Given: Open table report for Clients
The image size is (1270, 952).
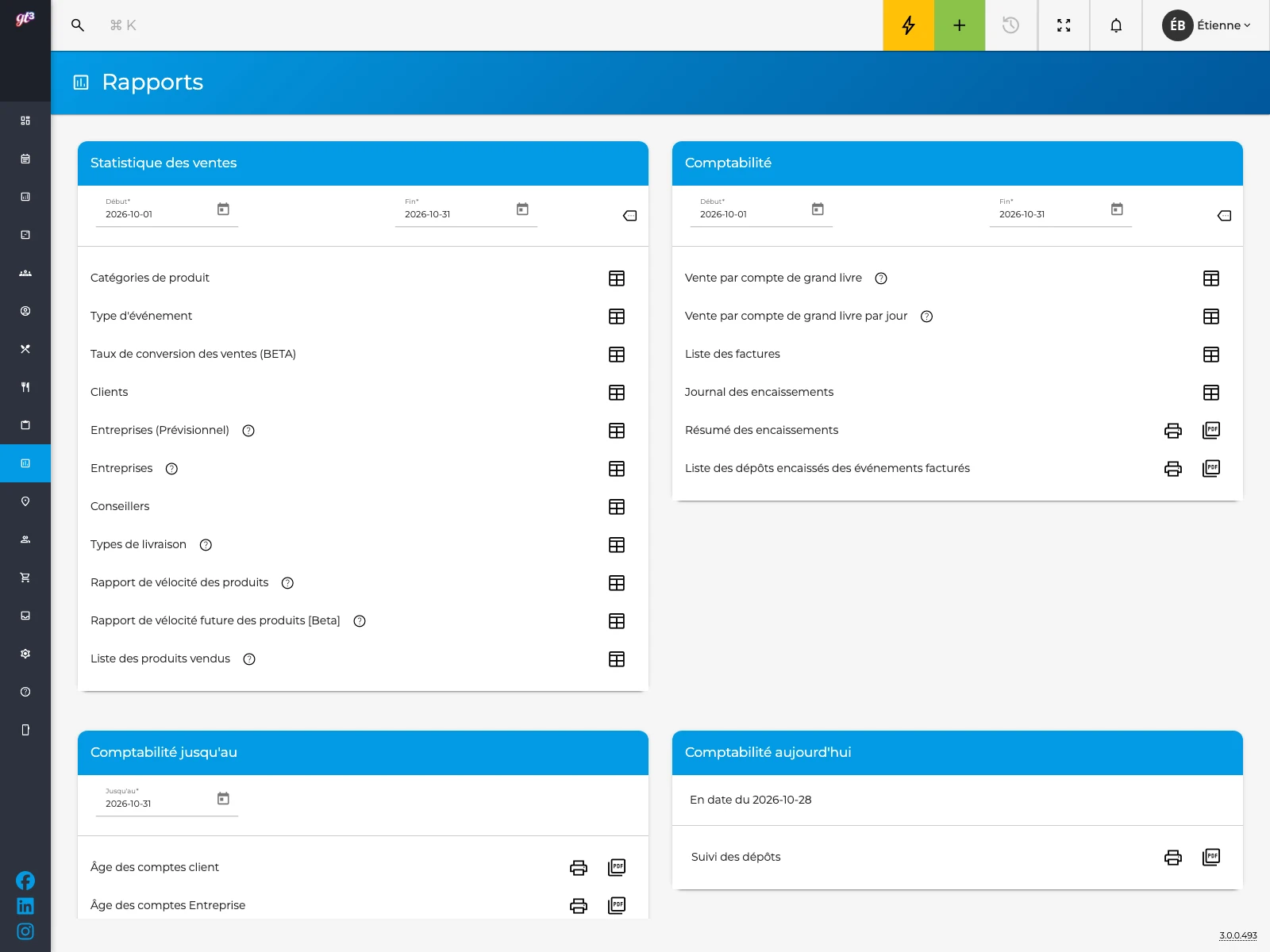Looking at the screenshot, I should [x=617, y=393].
